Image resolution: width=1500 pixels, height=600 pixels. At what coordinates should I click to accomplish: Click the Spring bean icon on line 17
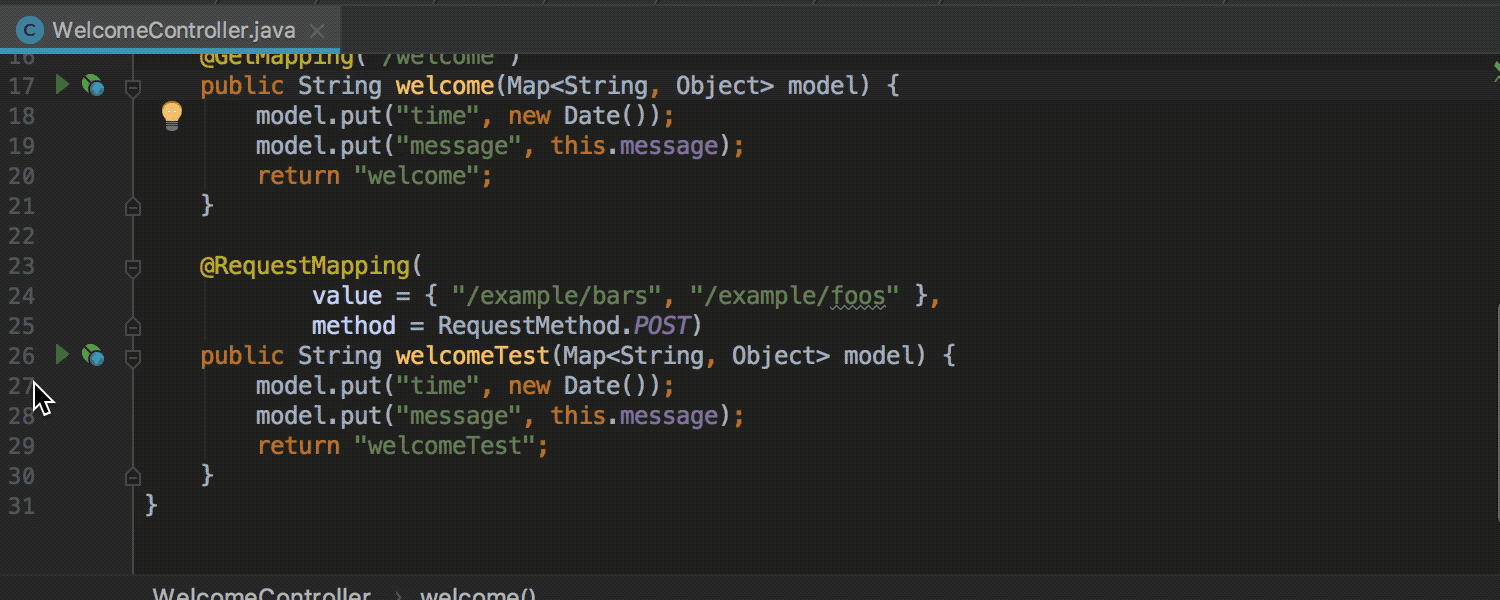click(x=93, y=86)
